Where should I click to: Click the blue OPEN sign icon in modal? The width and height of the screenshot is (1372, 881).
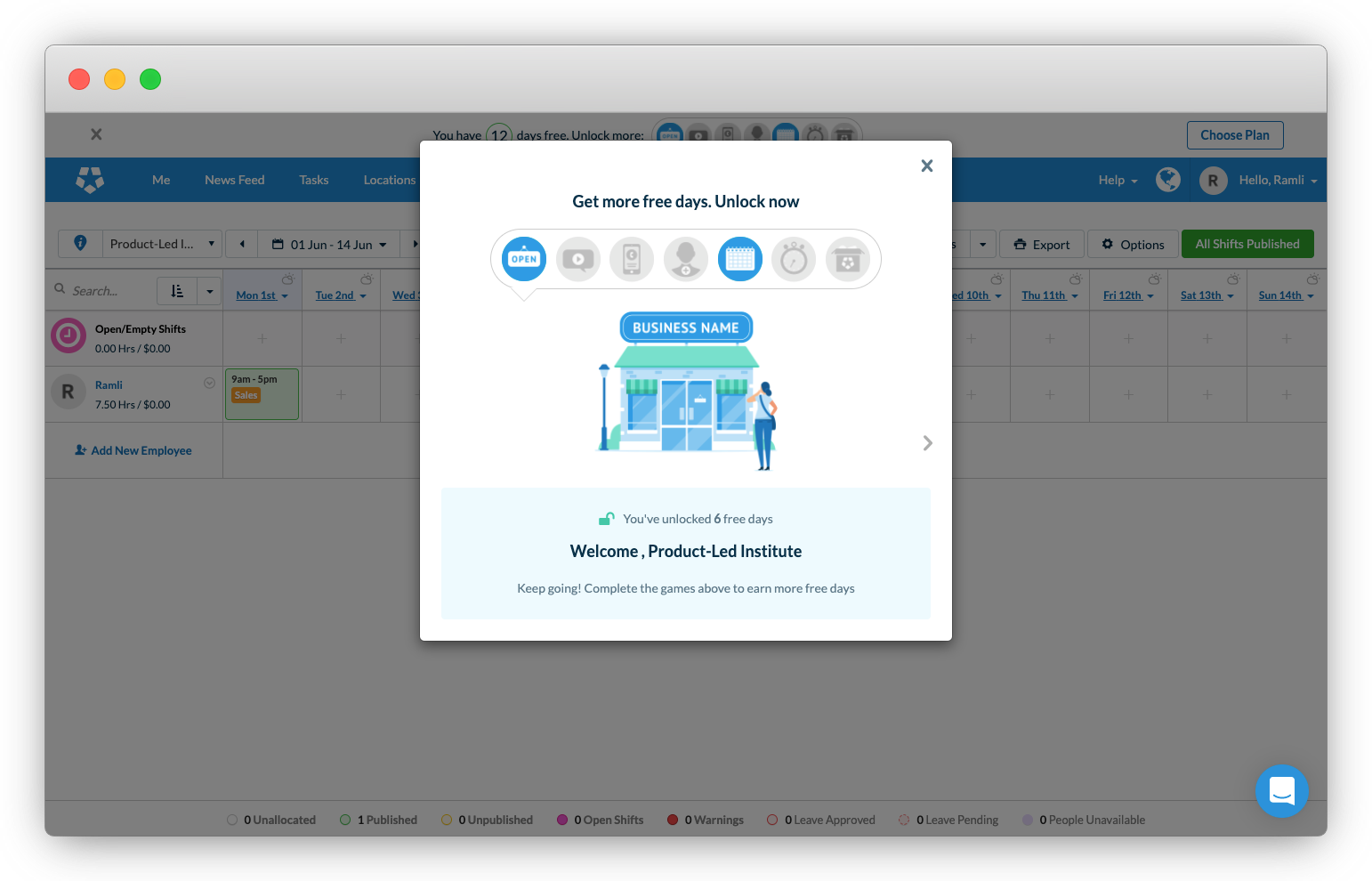524,259
